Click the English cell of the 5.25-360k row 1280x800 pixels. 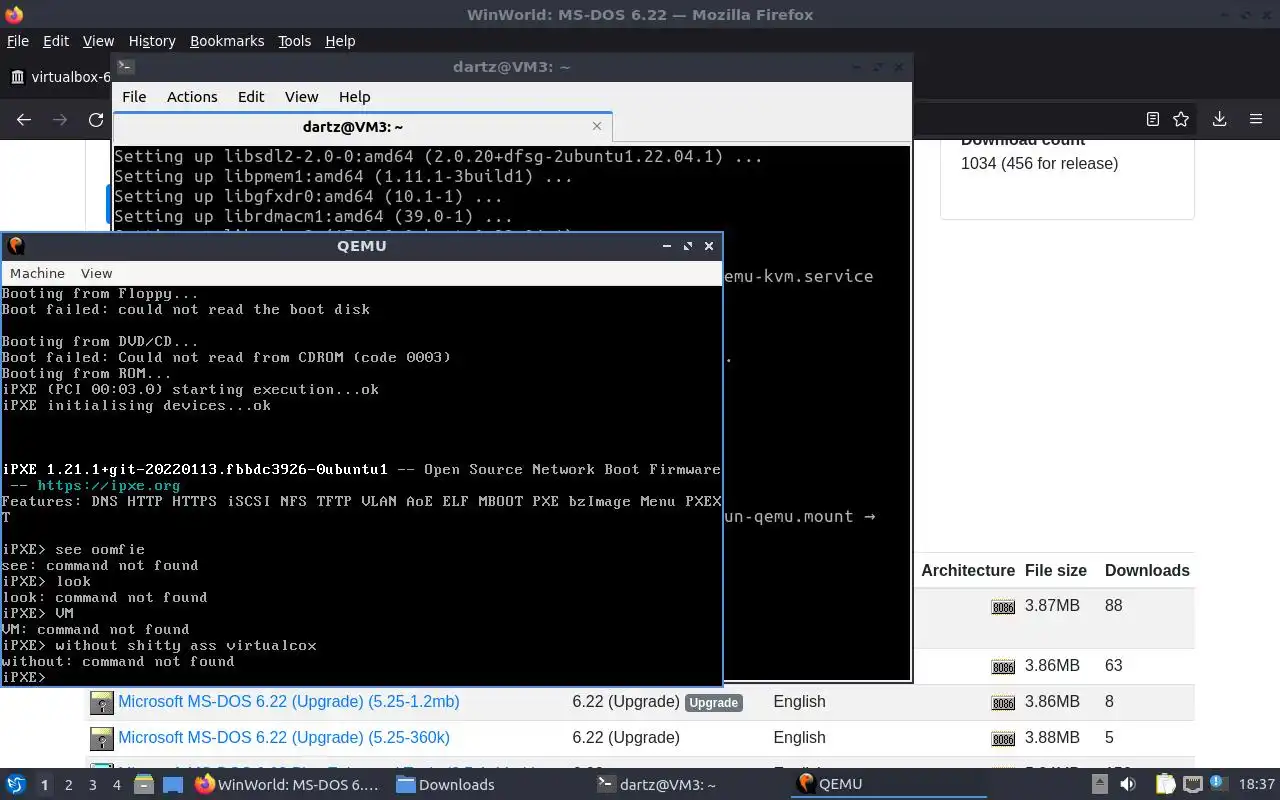coord(799,738)
